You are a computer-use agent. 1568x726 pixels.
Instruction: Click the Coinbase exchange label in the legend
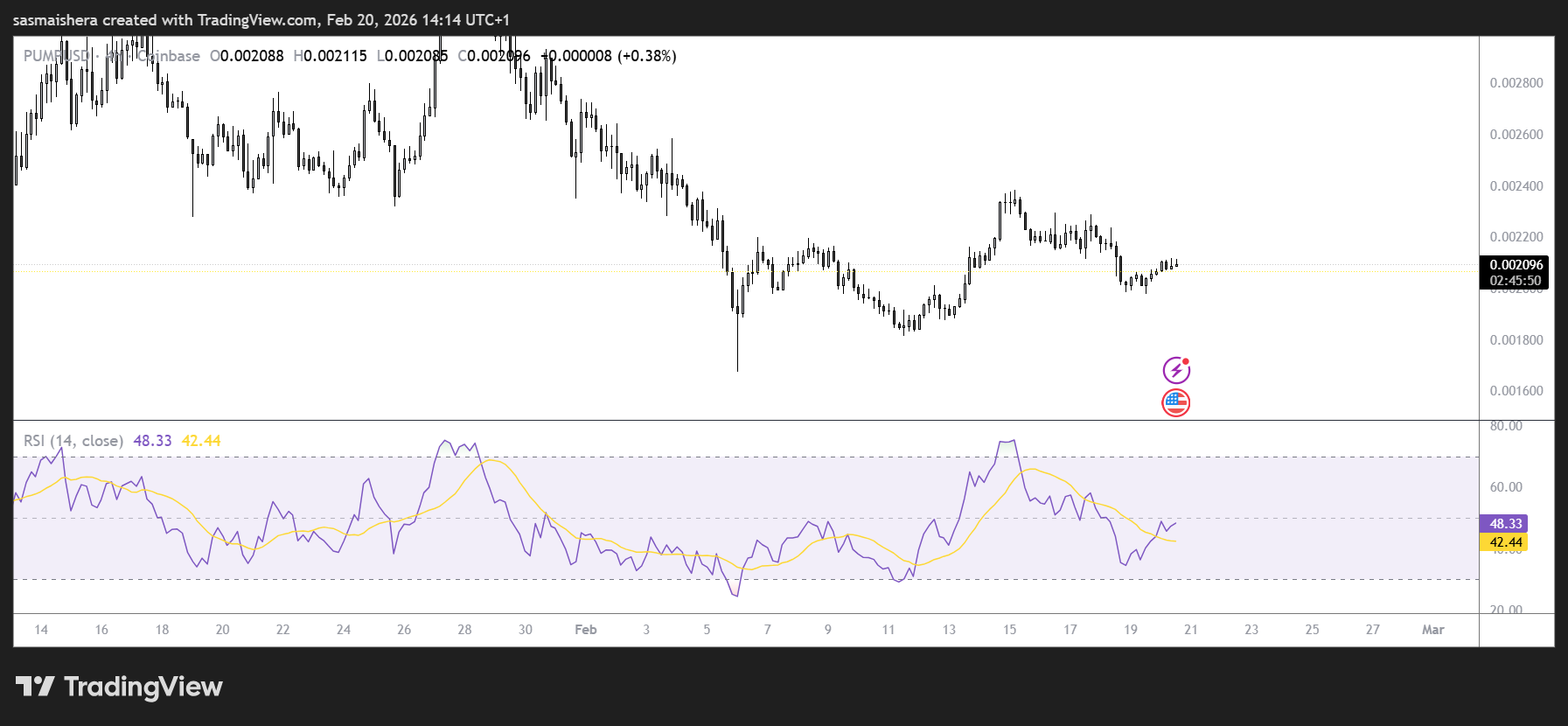[169, 56]
